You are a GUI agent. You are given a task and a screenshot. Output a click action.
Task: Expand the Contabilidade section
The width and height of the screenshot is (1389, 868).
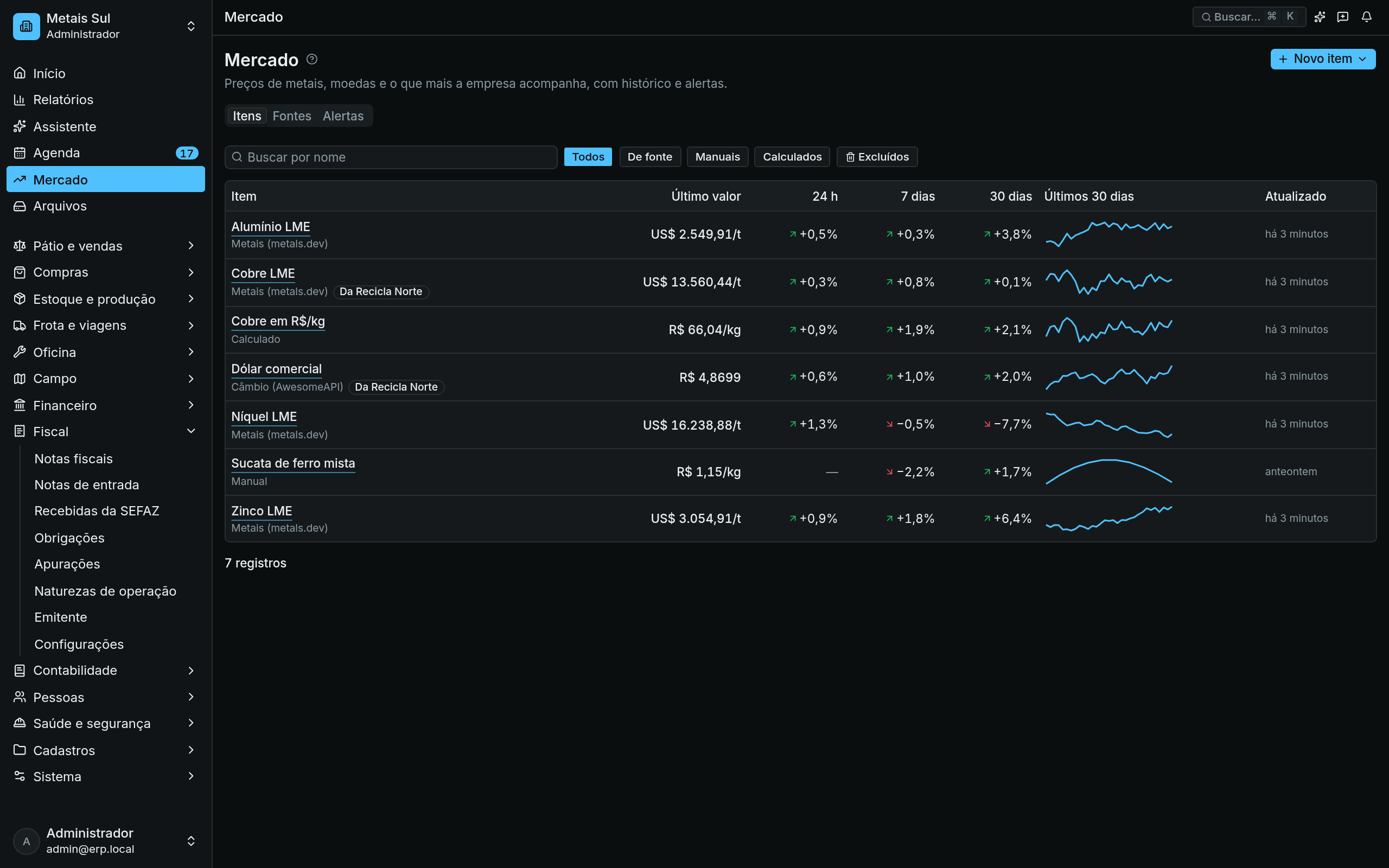click(x=106, y=670)
